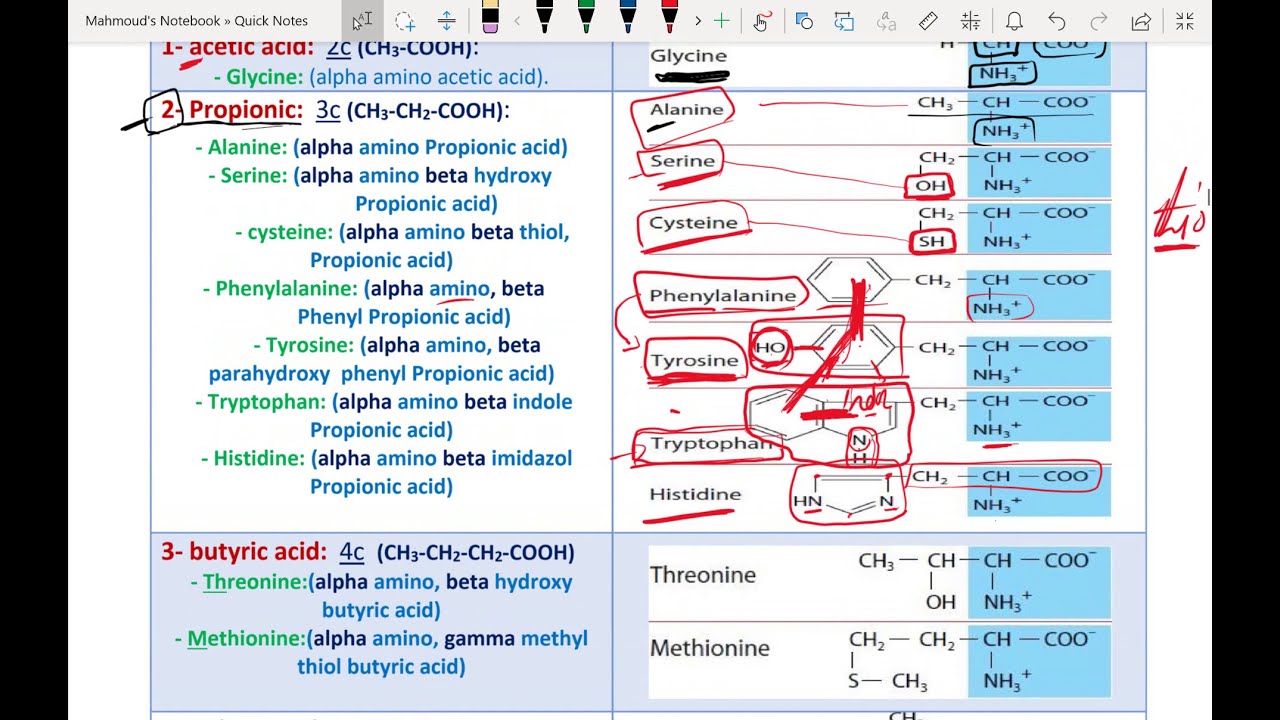Viewport: 1280px width, 720px height.
Task: Click the 'Glycine' label in the table
Action: coord(688,56)
